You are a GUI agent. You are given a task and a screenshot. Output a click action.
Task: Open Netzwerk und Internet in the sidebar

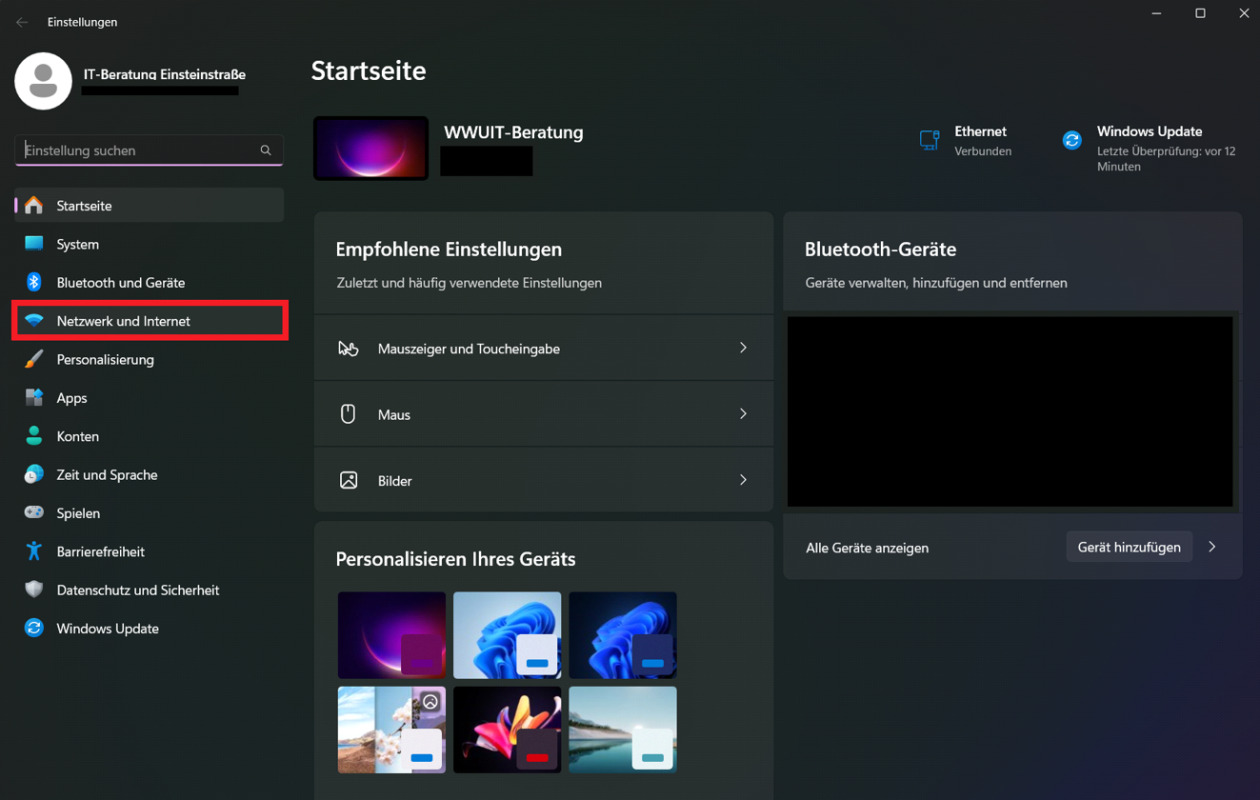123,321
